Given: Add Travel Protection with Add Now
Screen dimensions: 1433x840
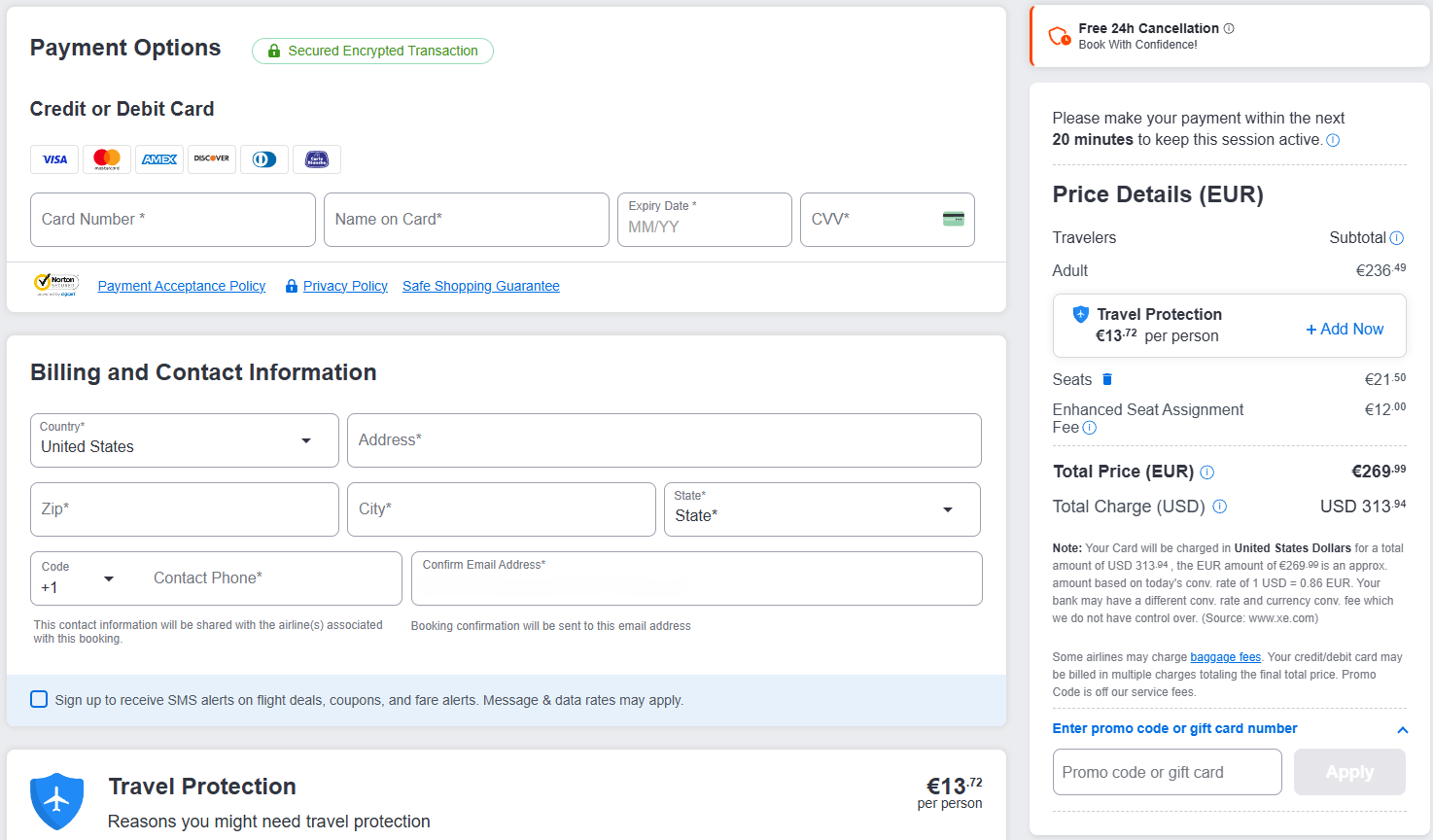Looking at the screenshot, I should (1345, 330).
